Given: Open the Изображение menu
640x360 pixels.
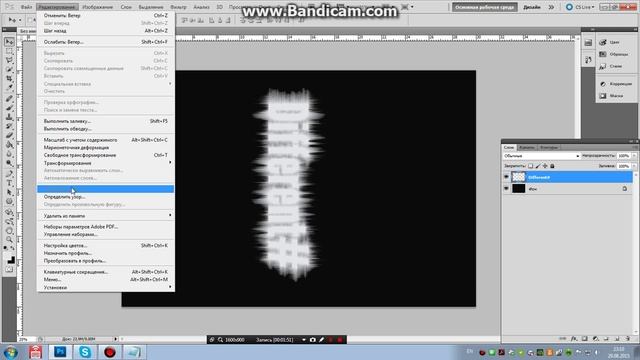Looking at the screenshot, I should [x=98, y=7].
